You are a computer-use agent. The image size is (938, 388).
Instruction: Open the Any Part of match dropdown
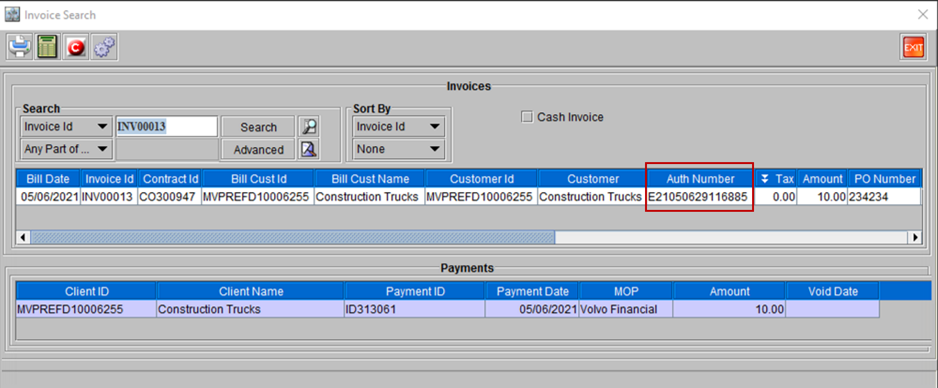pos(66,149)
